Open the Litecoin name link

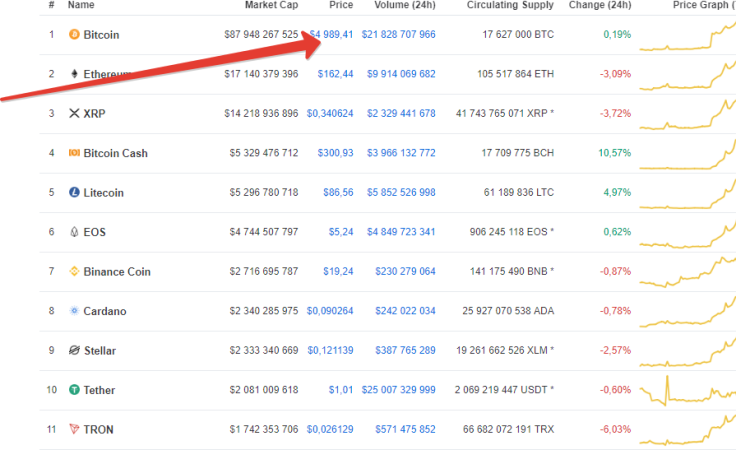(x=104, y=192)
